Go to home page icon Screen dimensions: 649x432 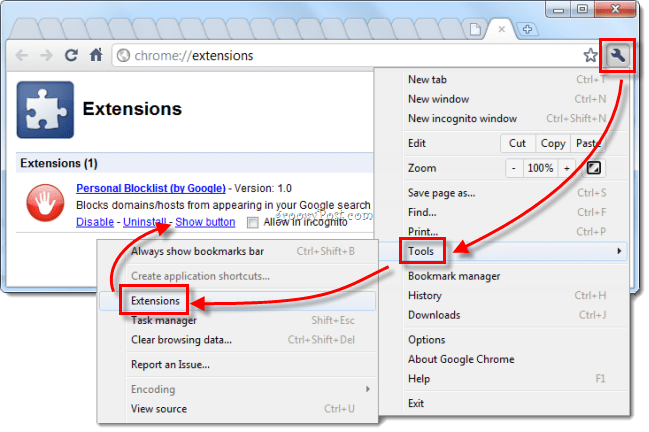(x=96, y=55)
